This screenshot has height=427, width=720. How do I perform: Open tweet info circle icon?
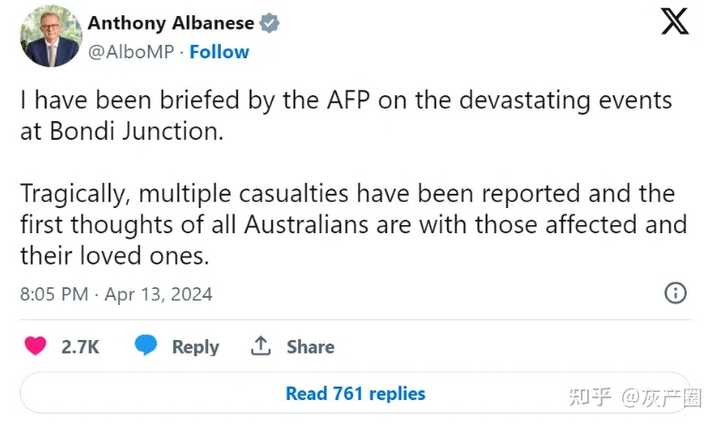(x=675, y=293)
